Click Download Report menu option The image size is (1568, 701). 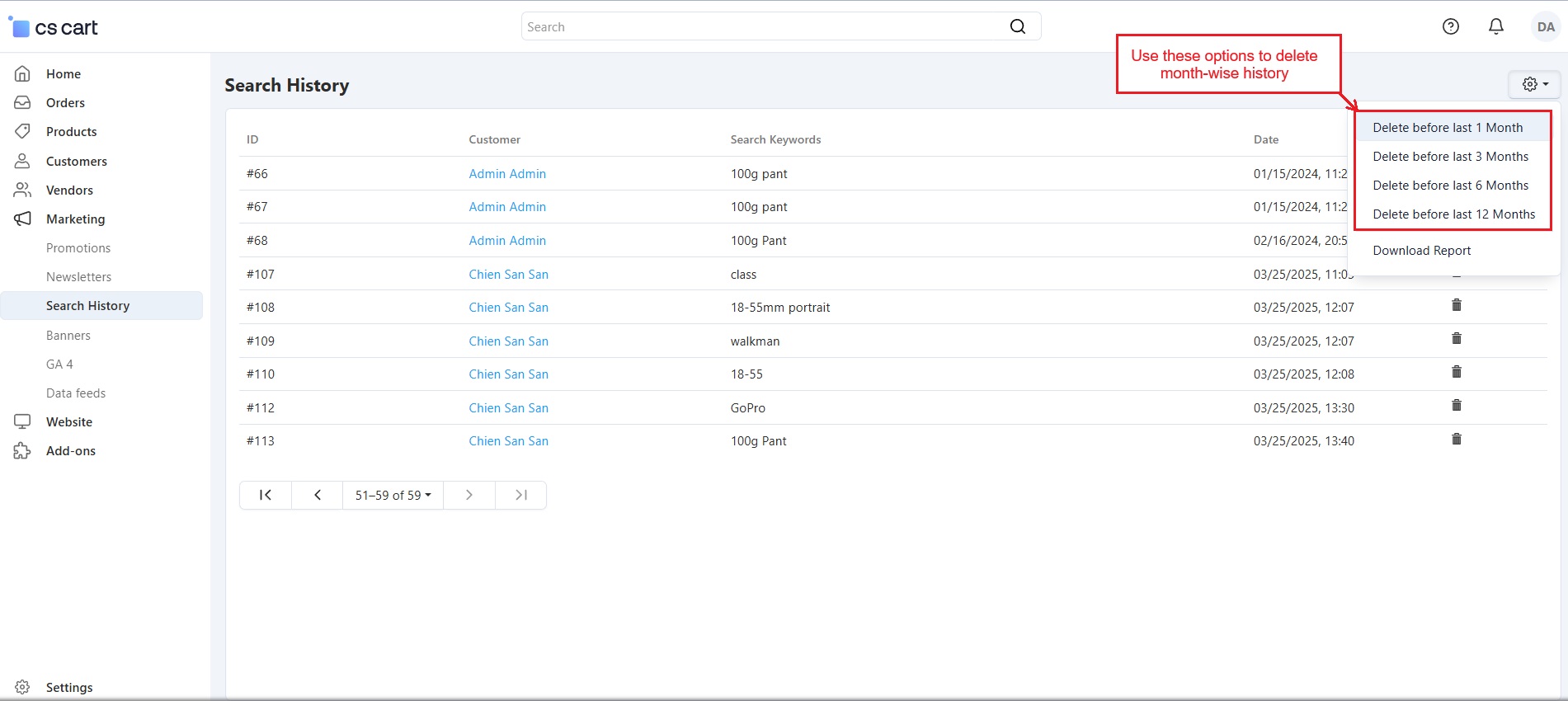1421,251
